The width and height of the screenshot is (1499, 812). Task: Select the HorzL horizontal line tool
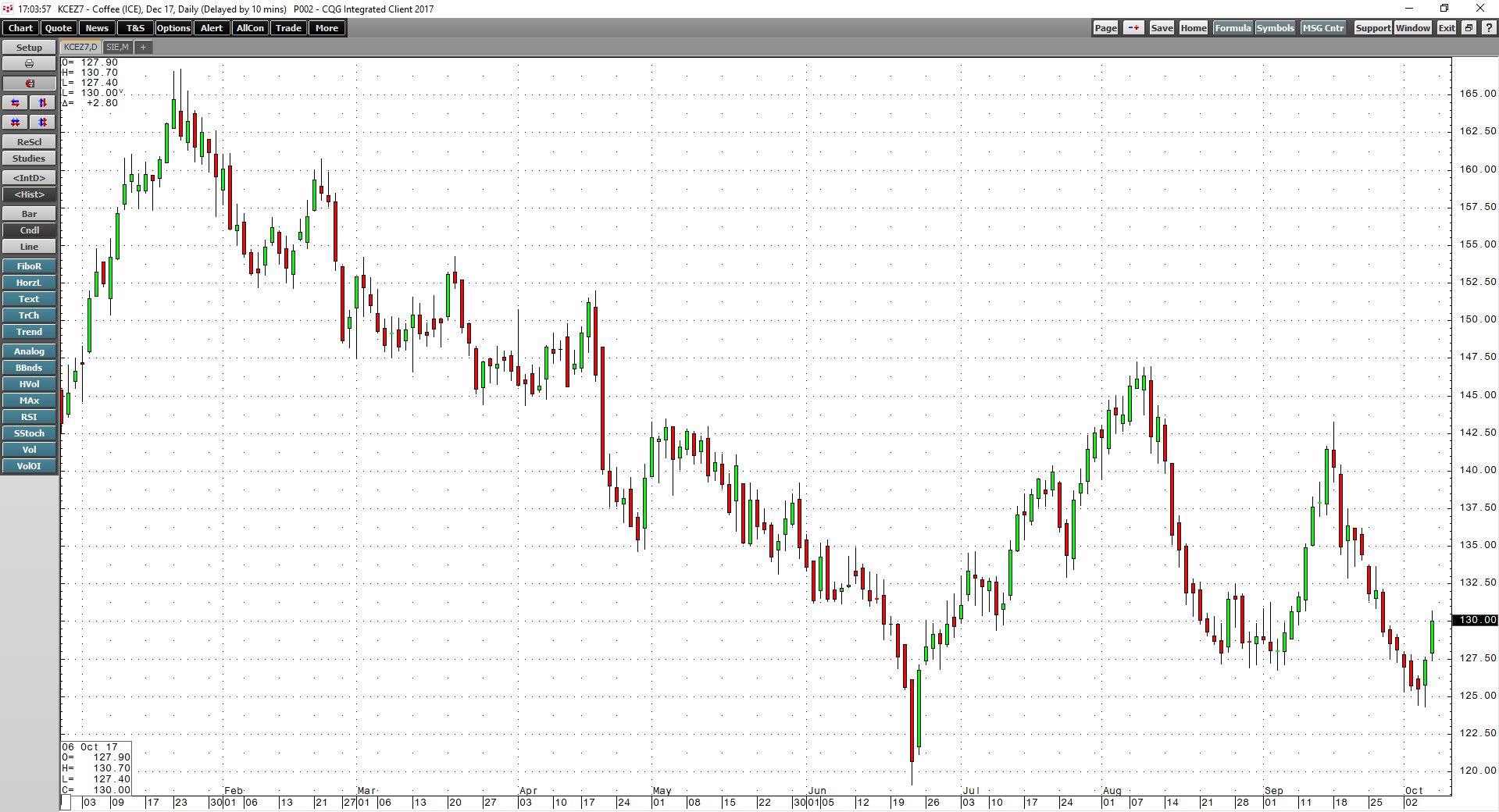[x=29, y=283]
